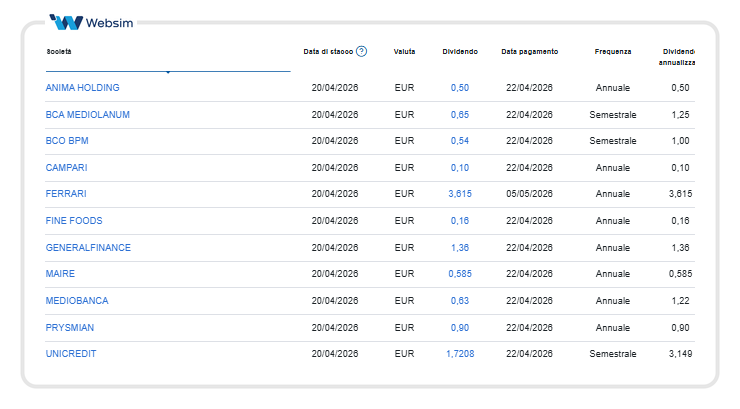Click BCO BPM dividend value 0,54
The image size is (740, 409).
[460, 141]
